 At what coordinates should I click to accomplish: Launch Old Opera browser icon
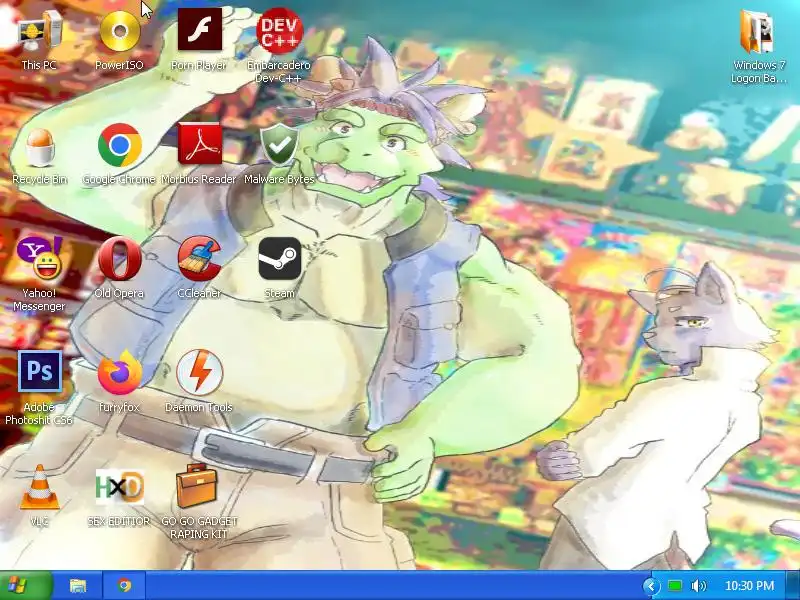coord(120,259)
